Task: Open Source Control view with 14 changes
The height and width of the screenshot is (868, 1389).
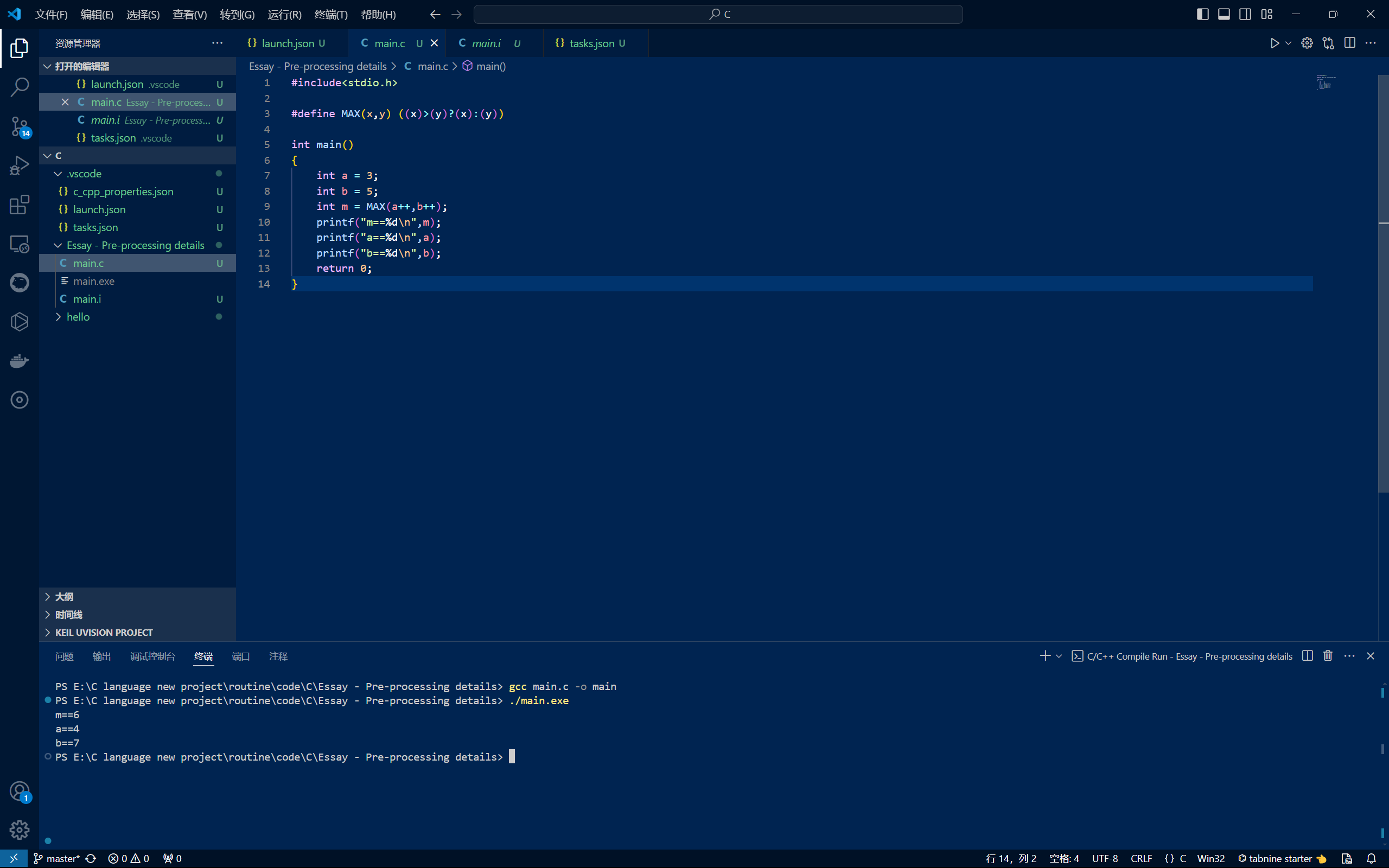Action: (19, 127)
